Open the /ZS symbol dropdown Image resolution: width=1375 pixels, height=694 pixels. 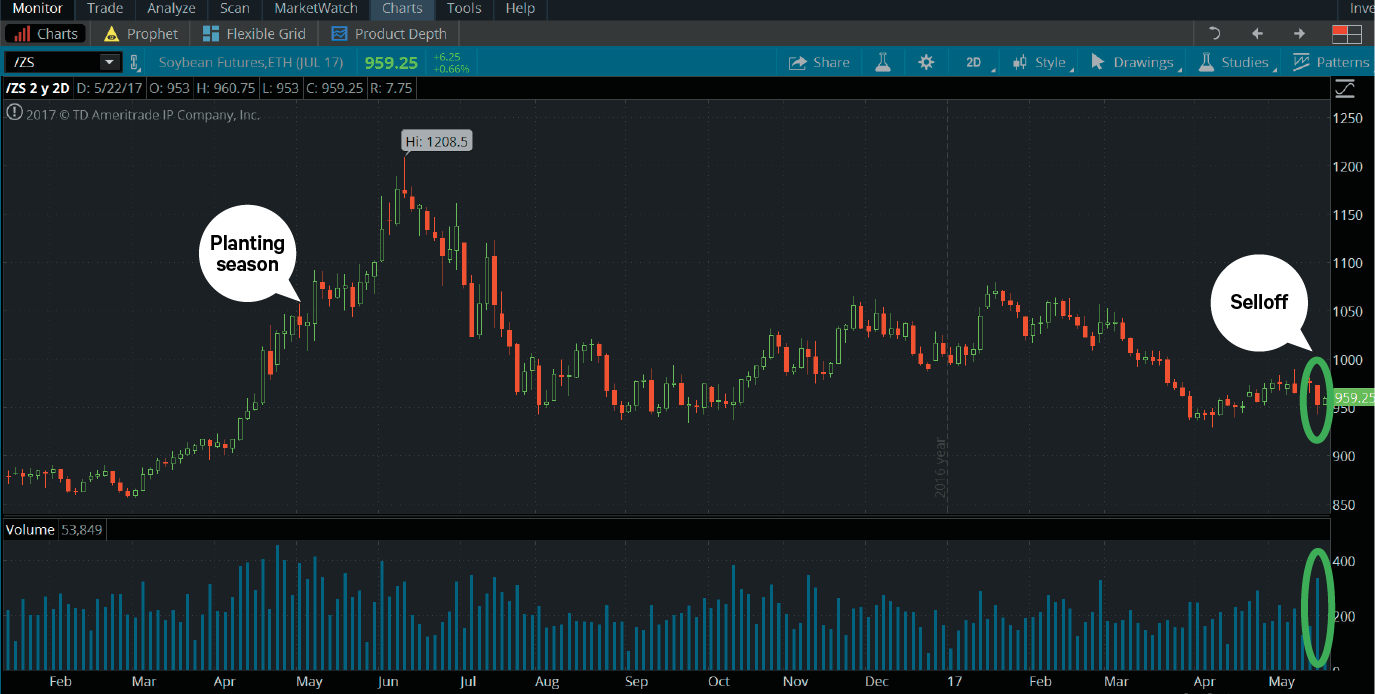point(111,61)
